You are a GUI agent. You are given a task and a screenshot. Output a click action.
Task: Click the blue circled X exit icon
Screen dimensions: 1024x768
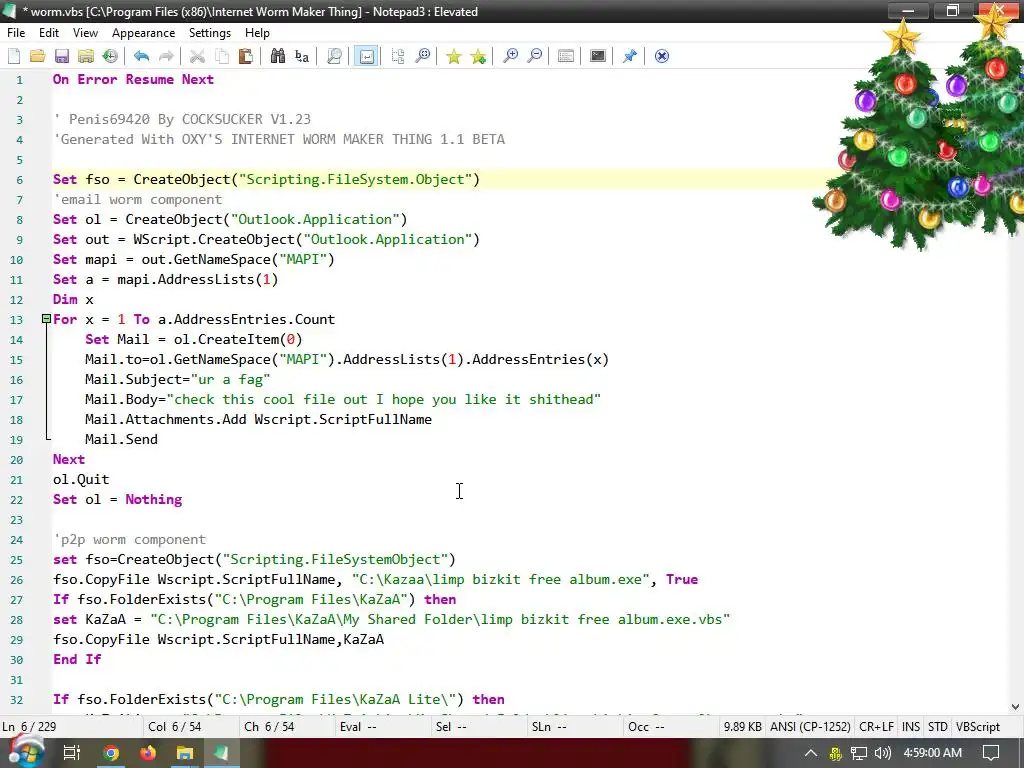pos(662,56)
